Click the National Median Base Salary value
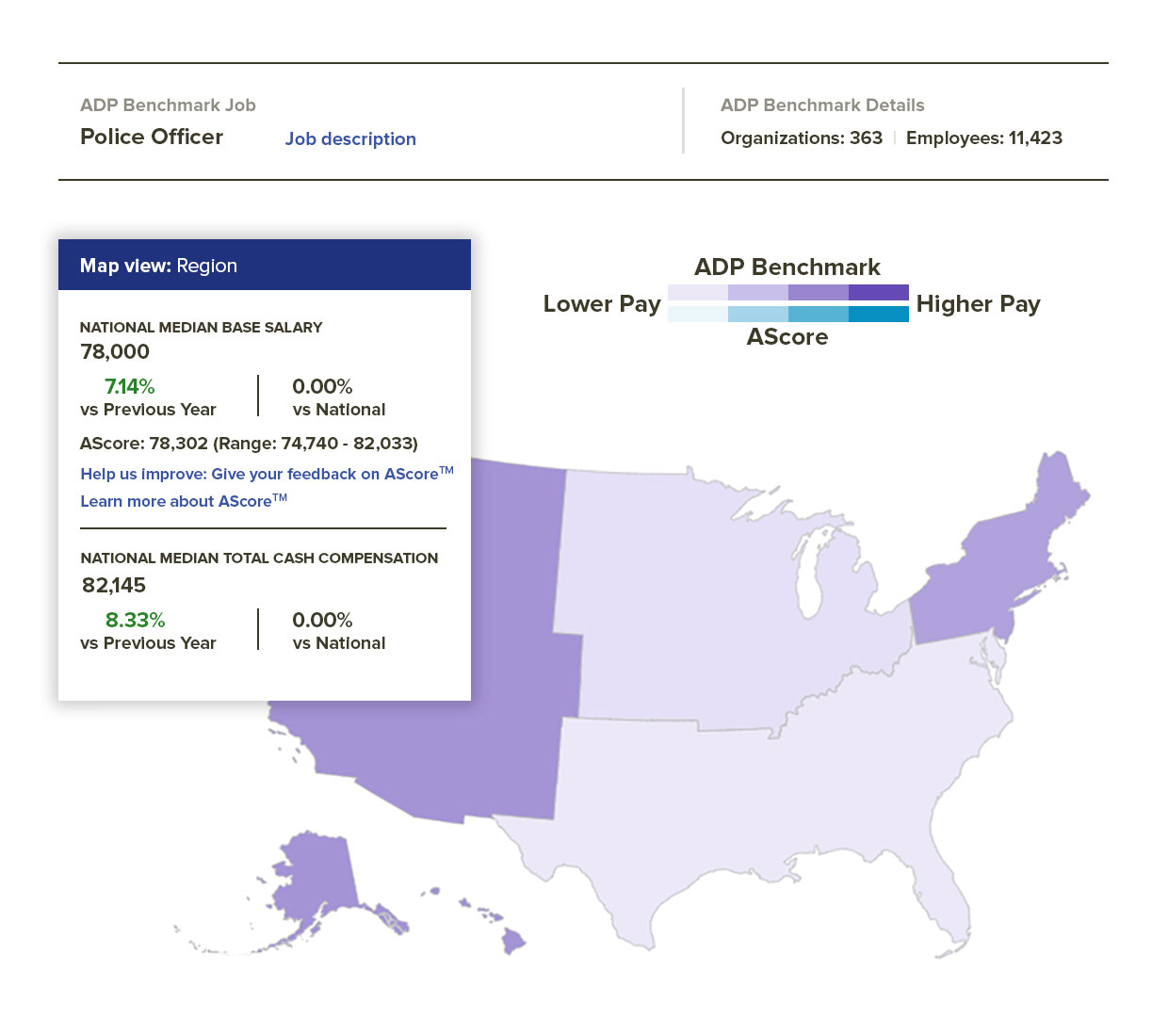Screen dimensions: 1168x1036 pyautogui.click(x=114, y=351)
